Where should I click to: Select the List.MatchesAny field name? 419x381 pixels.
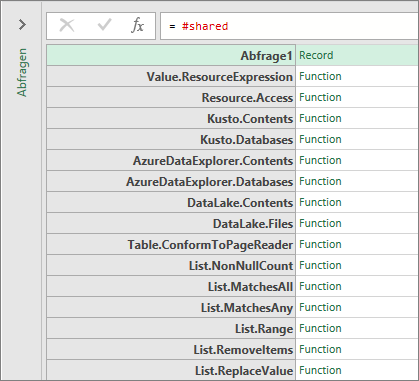point(247,308)
